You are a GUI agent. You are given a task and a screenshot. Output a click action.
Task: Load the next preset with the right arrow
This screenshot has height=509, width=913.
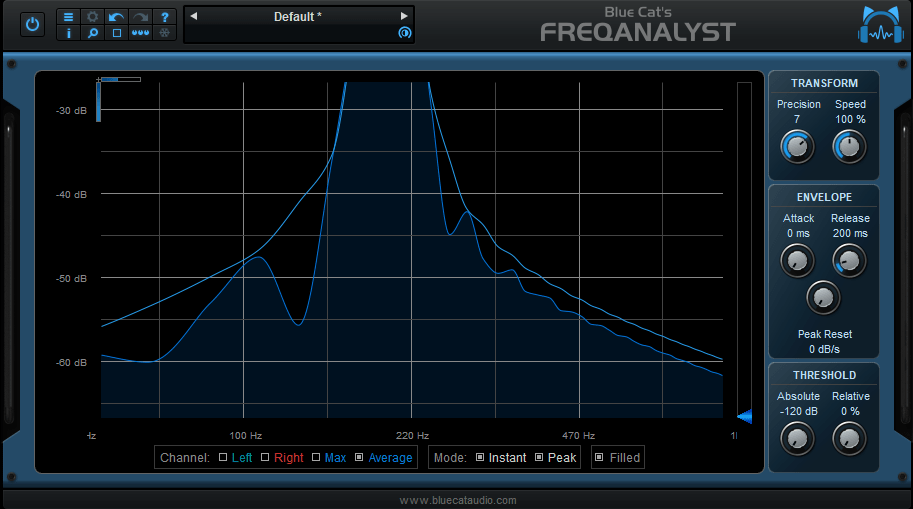point(404,16)
